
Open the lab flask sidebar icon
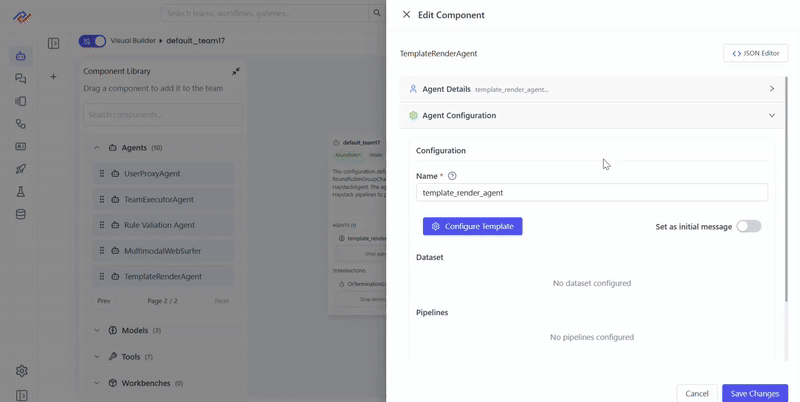[21, 192]
